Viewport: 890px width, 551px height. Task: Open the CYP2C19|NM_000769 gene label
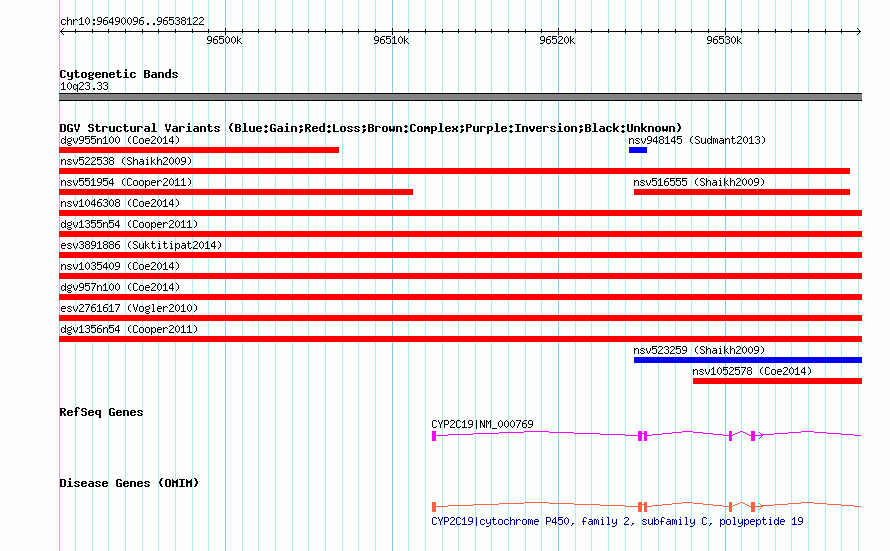click(482, 424)
